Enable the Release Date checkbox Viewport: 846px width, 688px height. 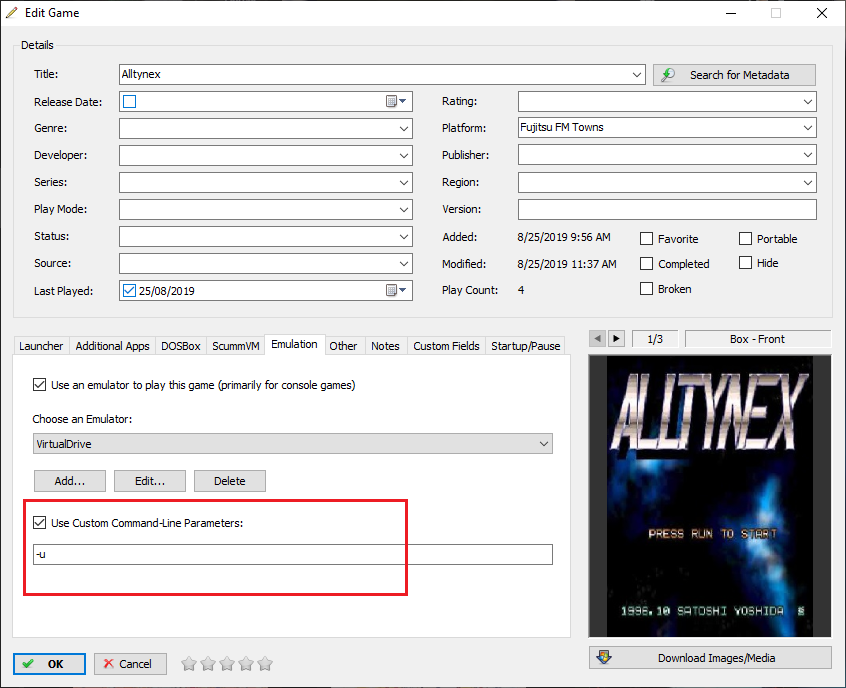[129, 101]
